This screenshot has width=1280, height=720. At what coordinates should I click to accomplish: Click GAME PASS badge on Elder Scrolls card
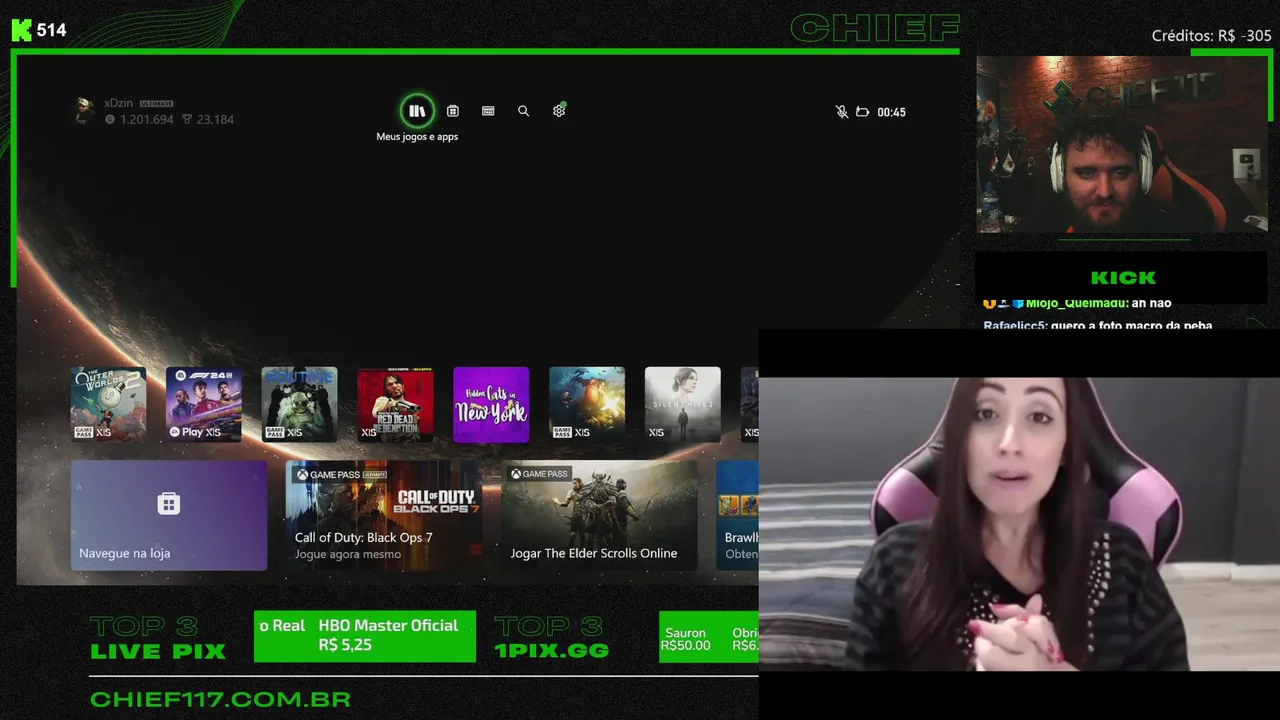[x=539, y=474]
